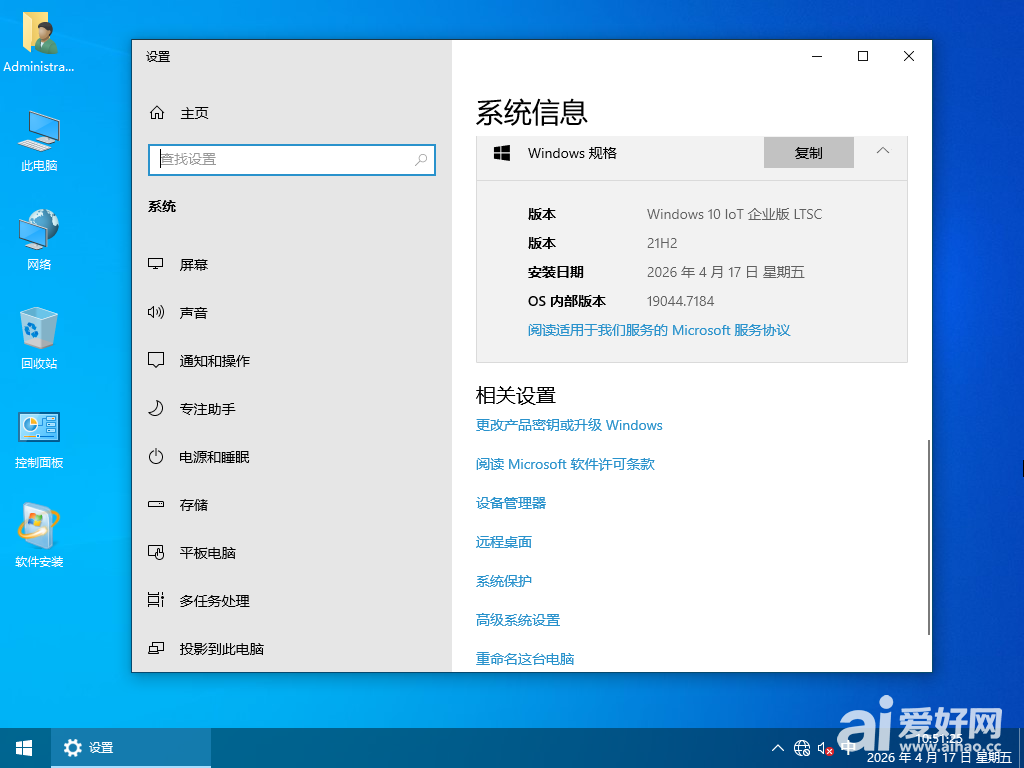
Task: Select 平板电脑 in the sidebar
Action: 291,552
